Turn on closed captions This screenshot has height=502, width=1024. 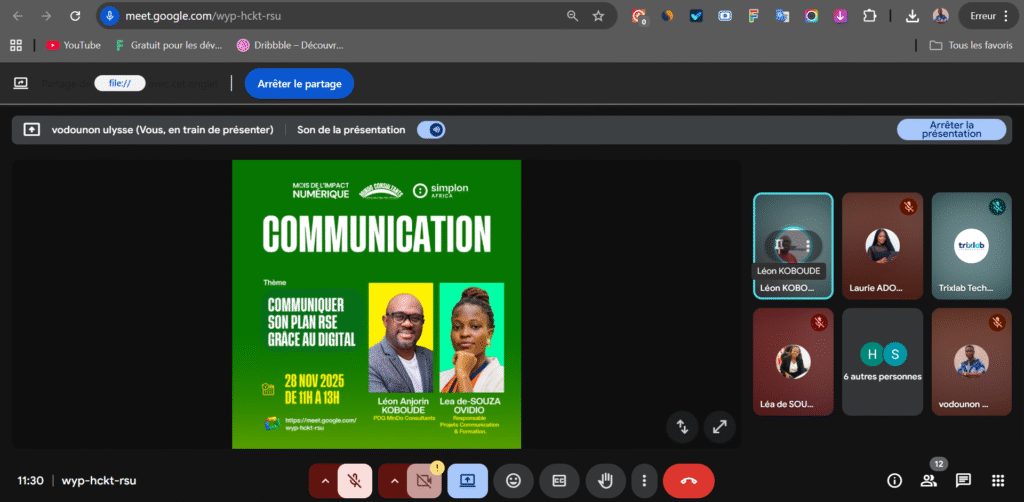coord(559,481)
